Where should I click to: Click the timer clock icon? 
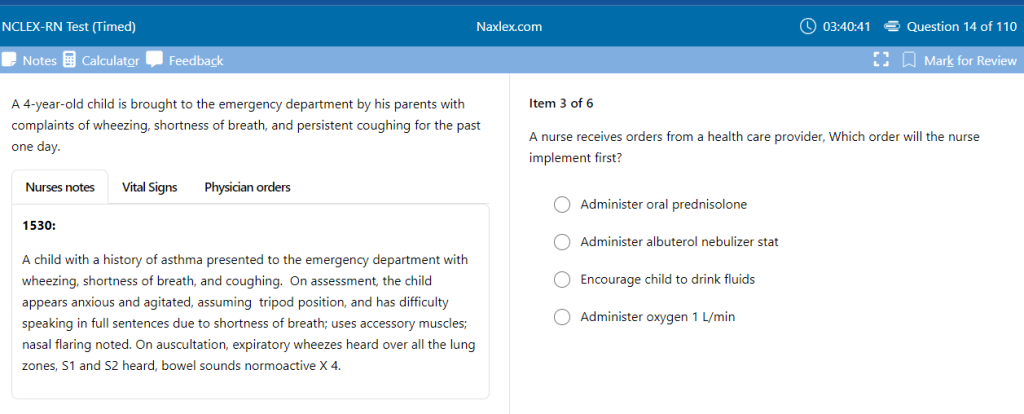809,26
